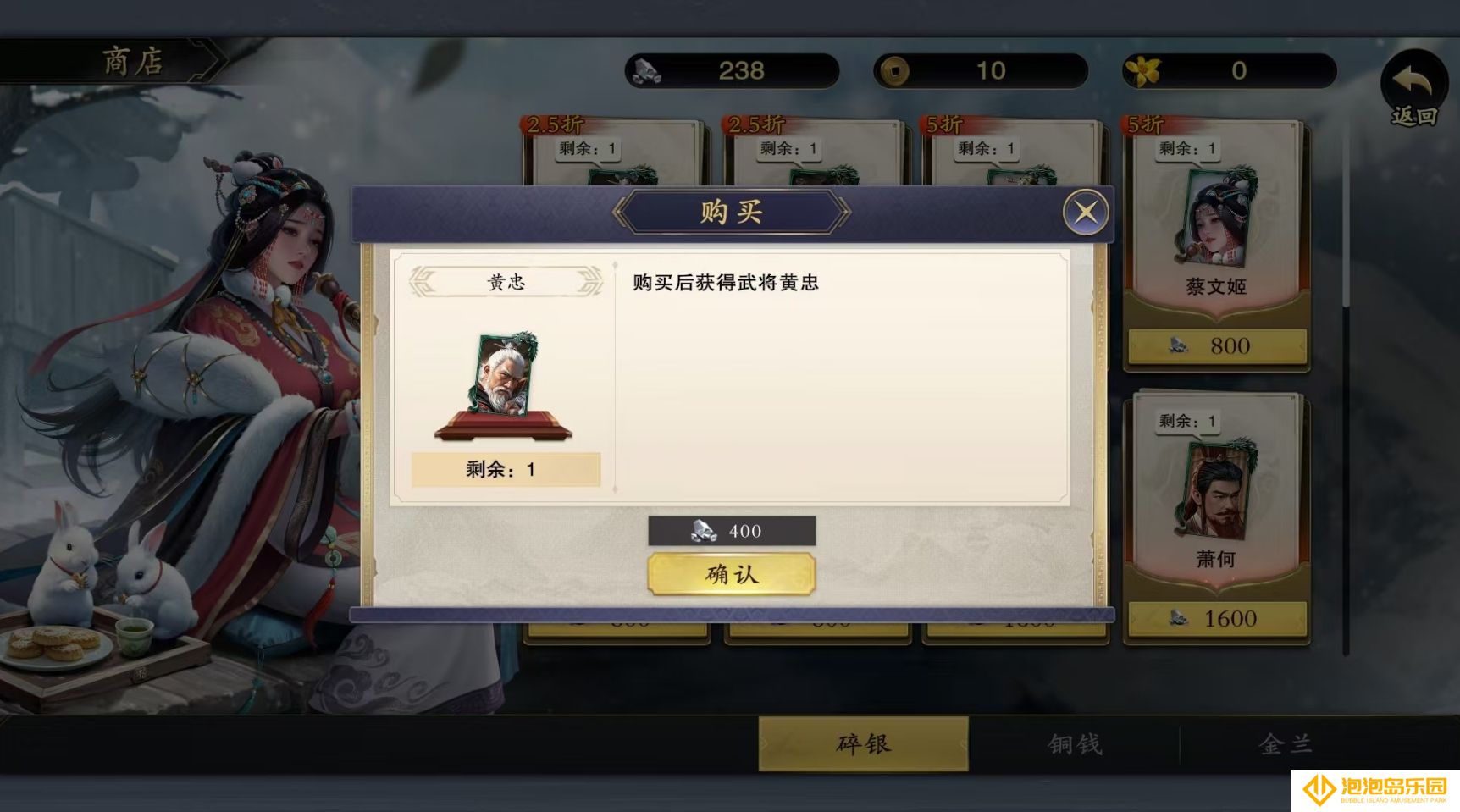Click the silver fragment icon showing 238
Image resolution: width=1460 pixels, height=812 pixels.
click(x=647, y=71)
